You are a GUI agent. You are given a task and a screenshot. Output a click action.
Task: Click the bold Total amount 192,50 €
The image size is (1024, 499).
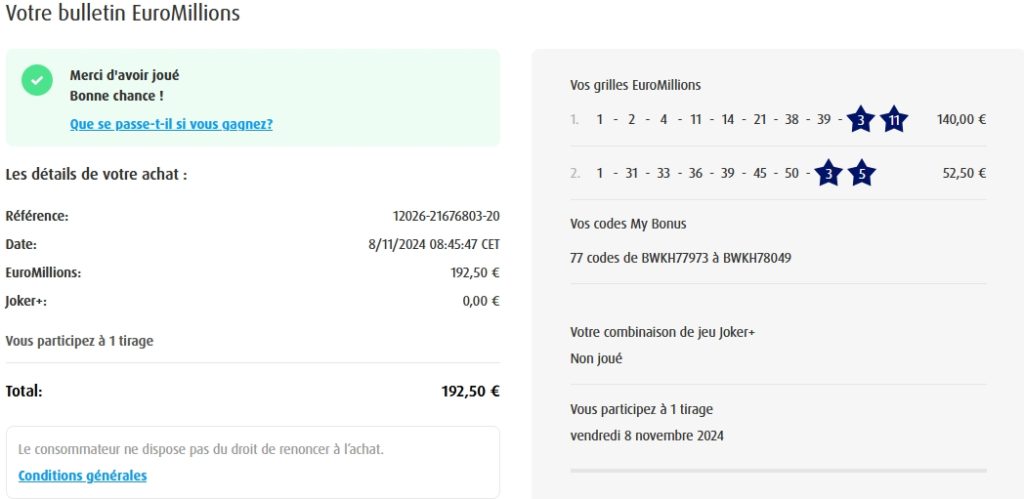[470, 391]
